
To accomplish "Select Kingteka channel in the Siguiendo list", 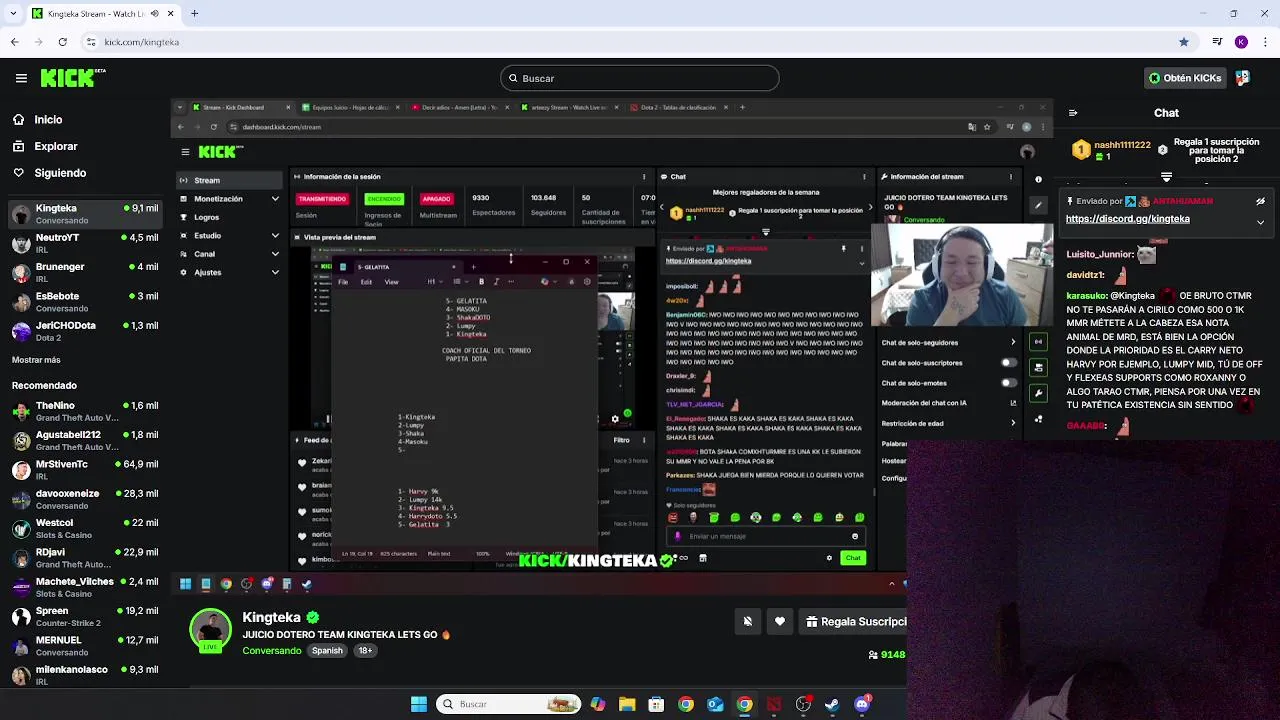I will click(84, 214).
